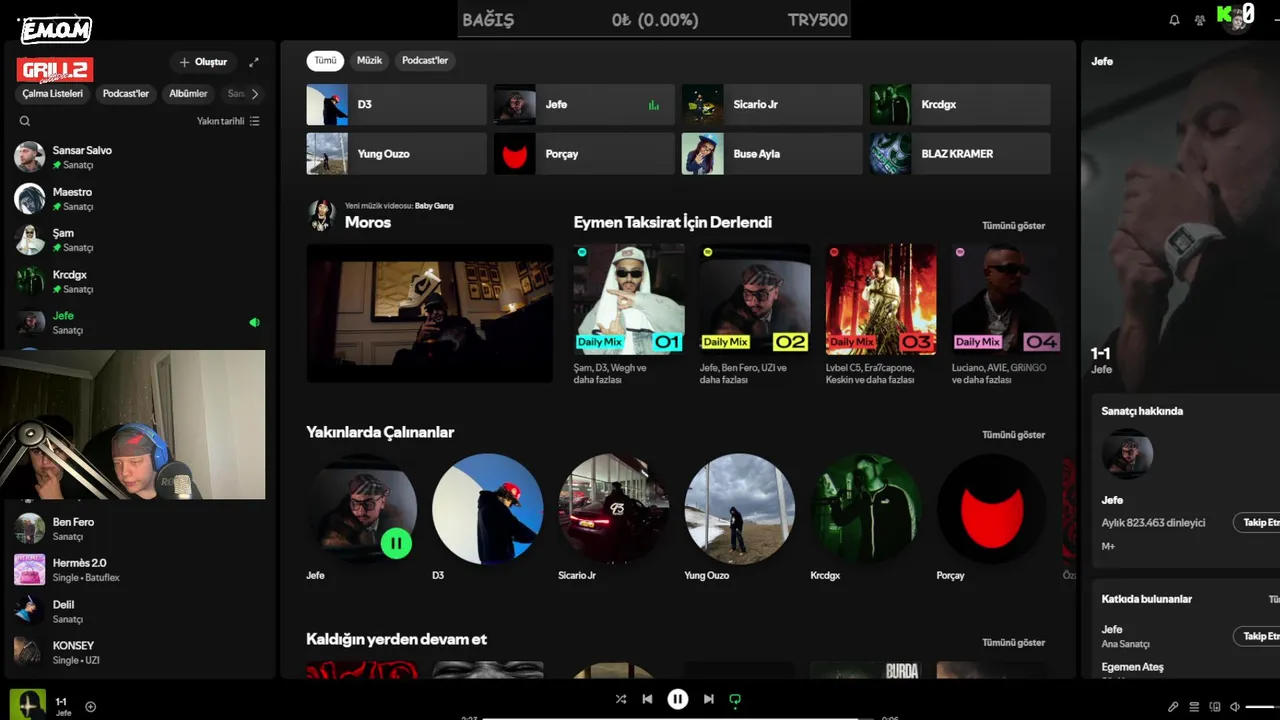
Task: Open Daily Mix 04 card
Action: click(x=1007, y=314)
